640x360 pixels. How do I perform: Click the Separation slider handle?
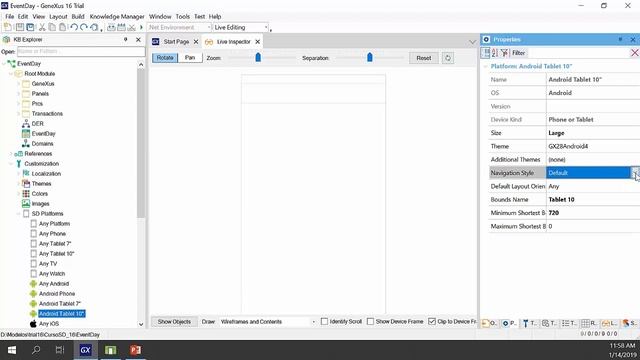370,57
